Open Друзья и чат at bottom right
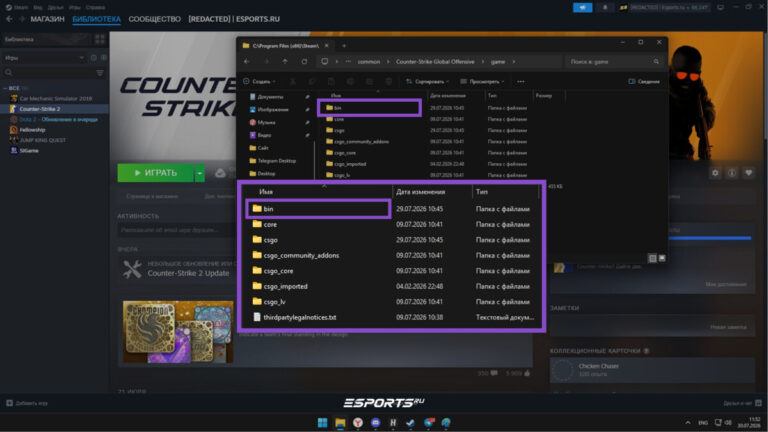 [742, 403]
